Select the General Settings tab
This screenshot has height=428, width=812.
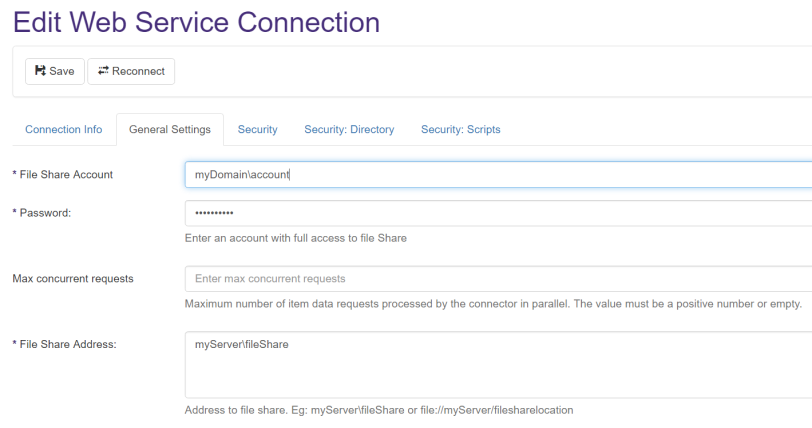click(170, 130)
